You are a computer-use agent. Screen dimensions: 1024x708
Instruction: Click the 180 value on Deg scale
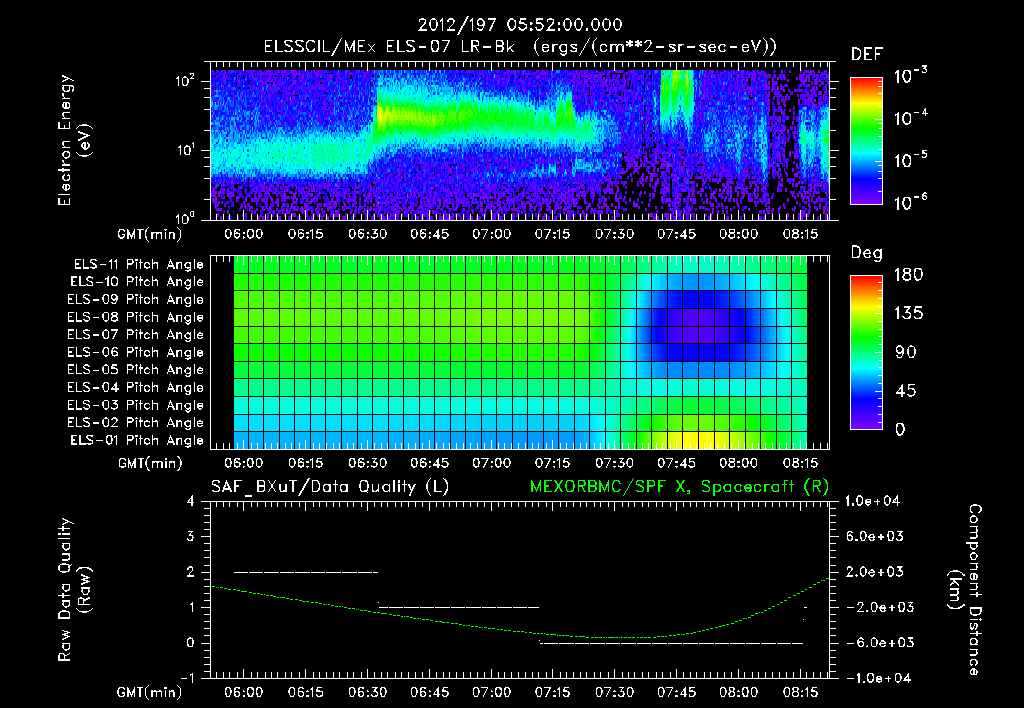point(908,275)
